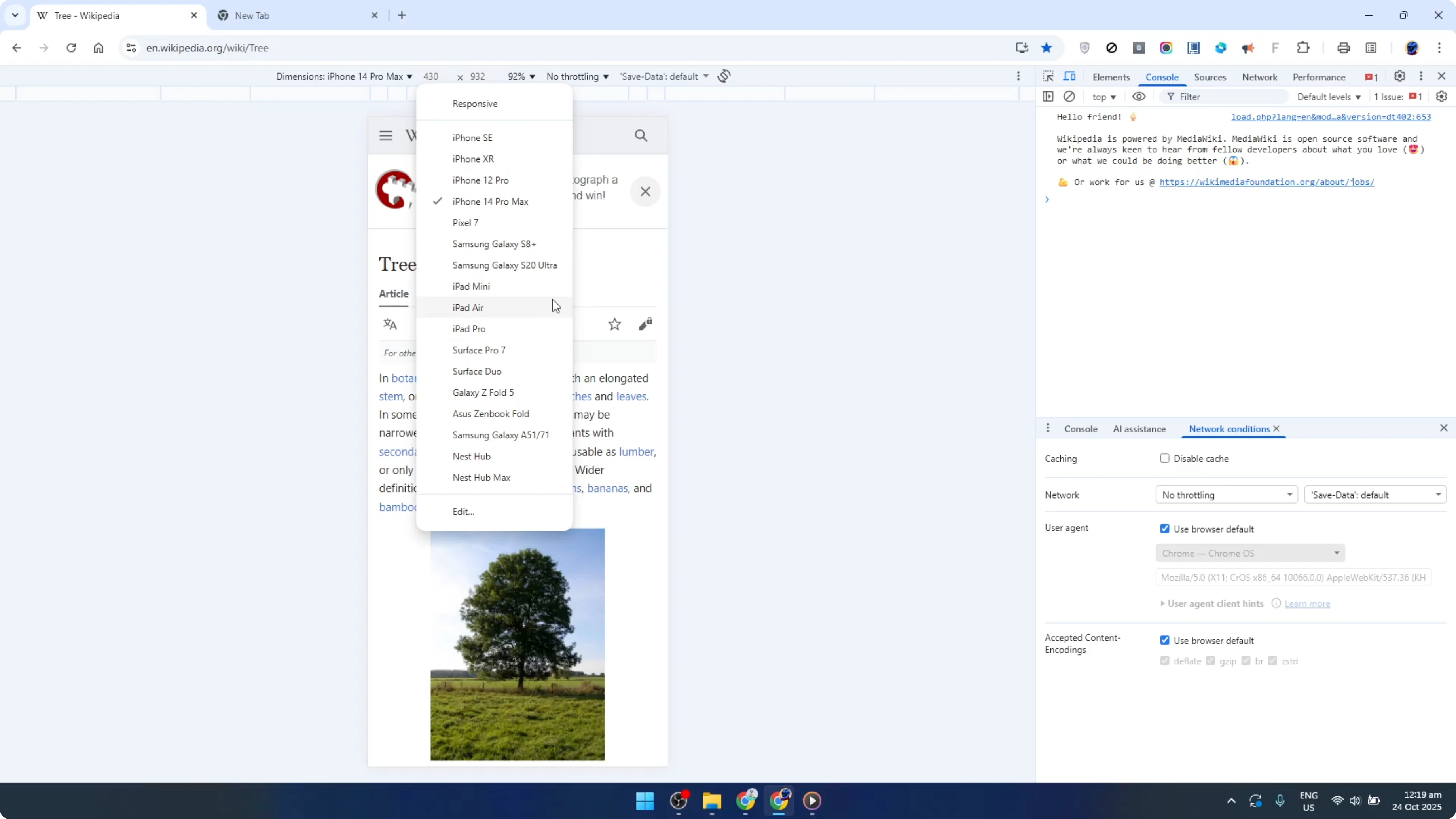Click the Learn more link
Image resolution: width=1456 pixels, height=819 pixels.
click(1307, 604)
